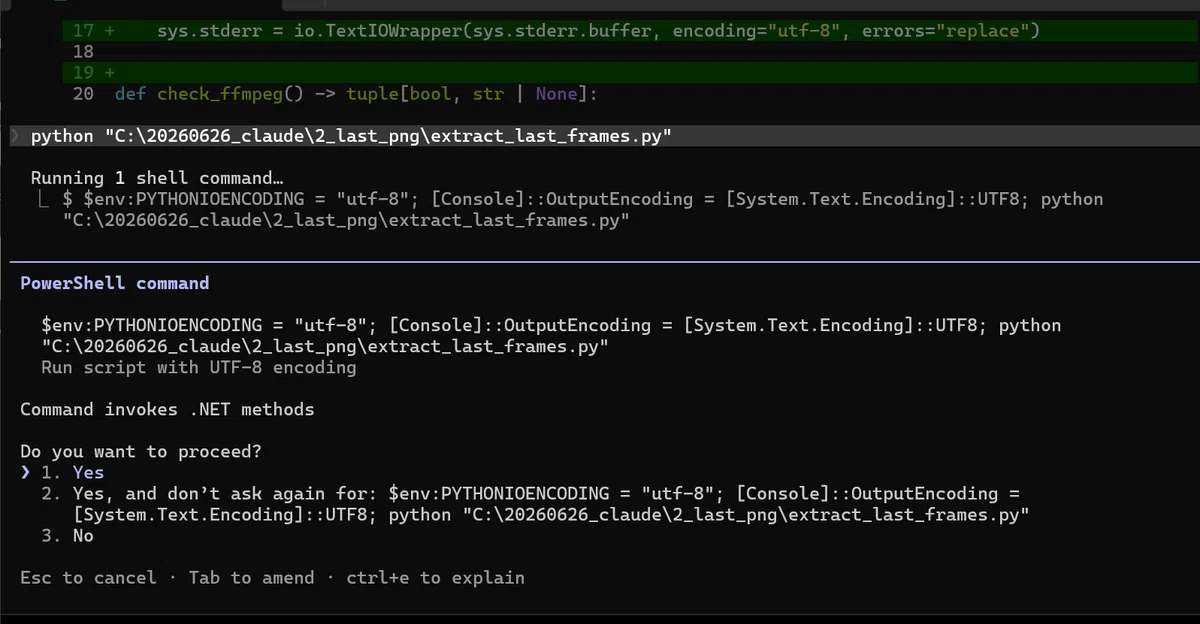Click diff line number 17 with plus
The width and height of the screenshot is (1200, 624).
(93, 31)
